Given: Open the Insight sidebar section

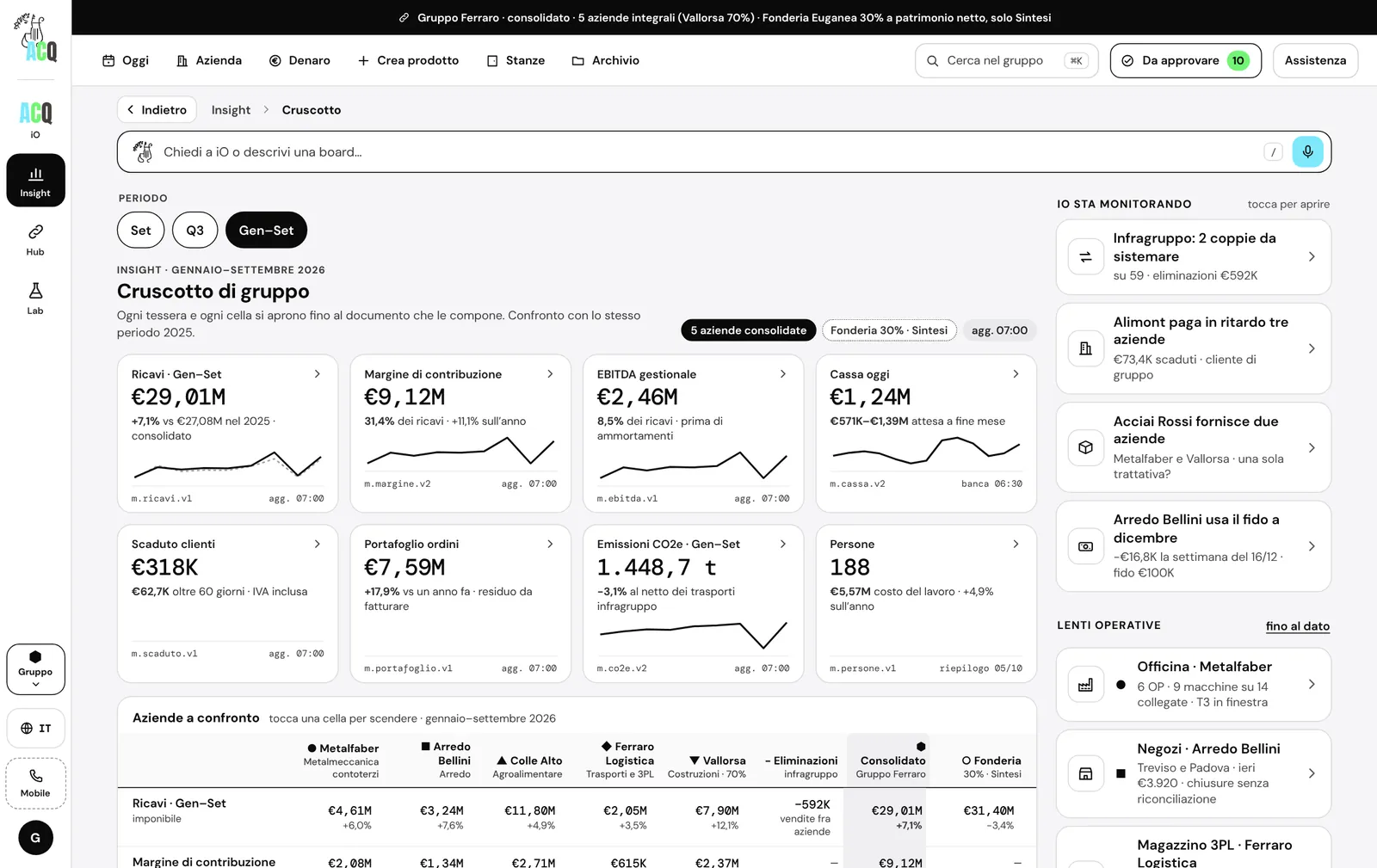Looking at the screenshot, I should coord(35,181).
